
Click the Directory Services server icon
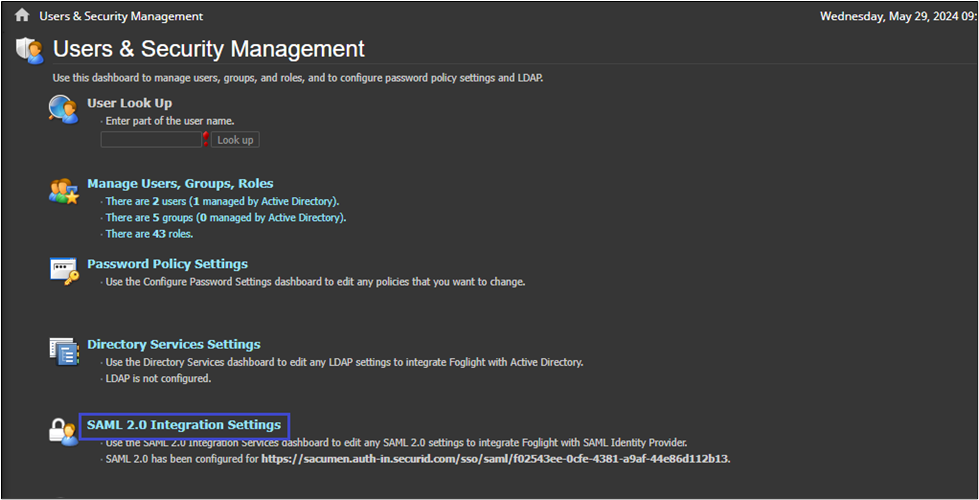pyautogui.click(x=63, y=351)
